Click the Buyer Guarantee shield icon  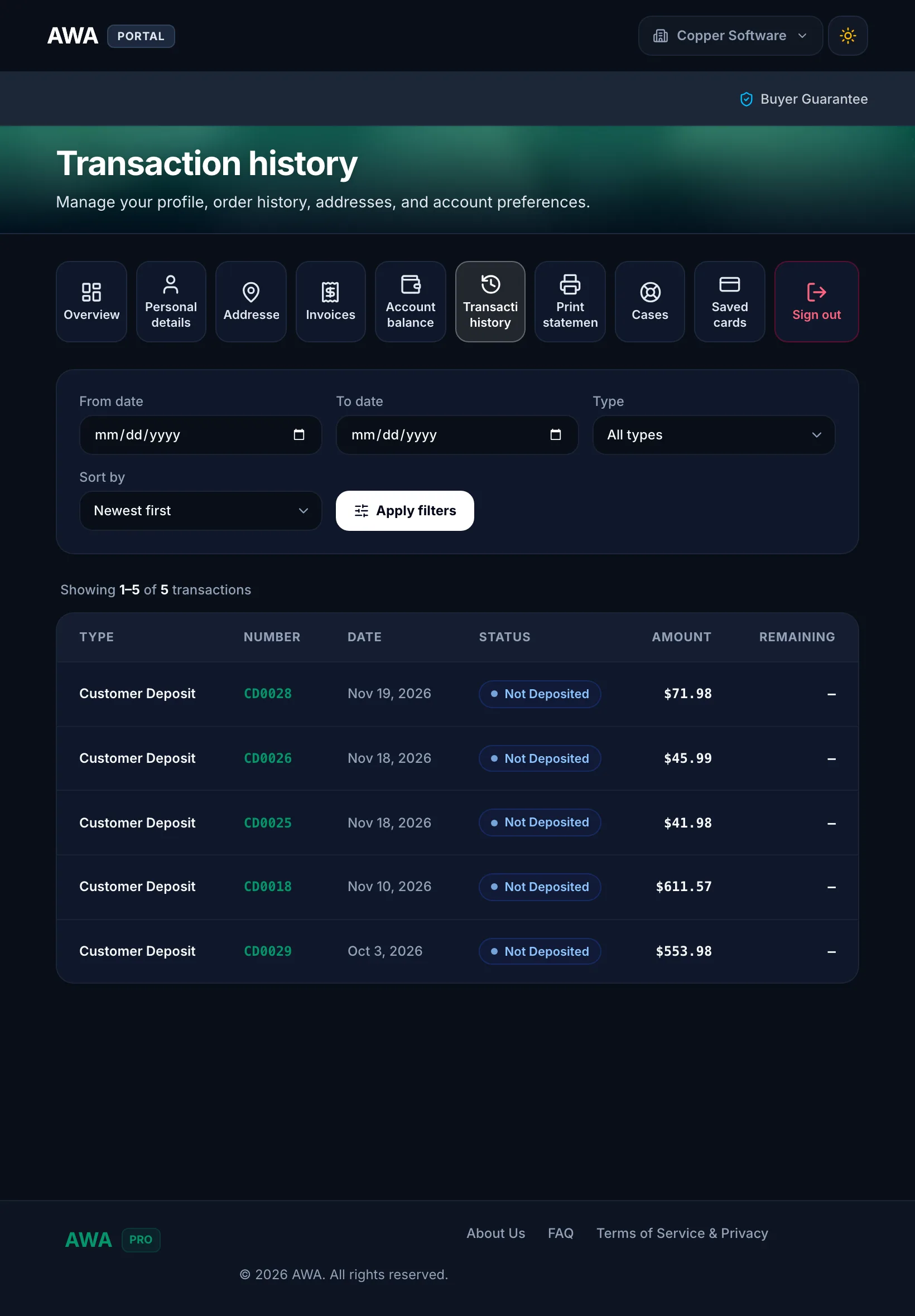click(746, 99)
